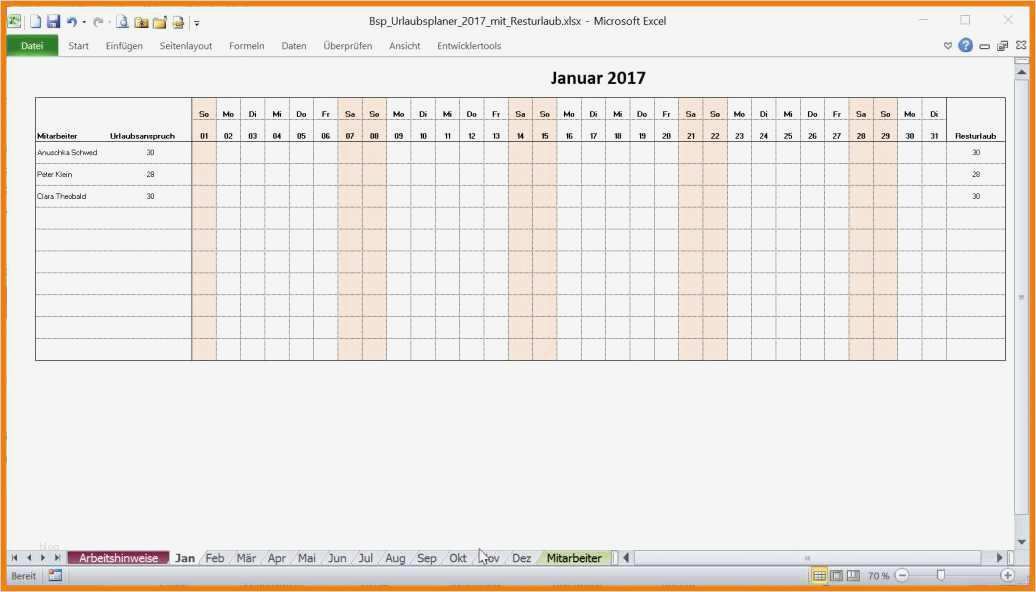
Task: Switch to the Jul sheet tab
Action: click(365, 558)
